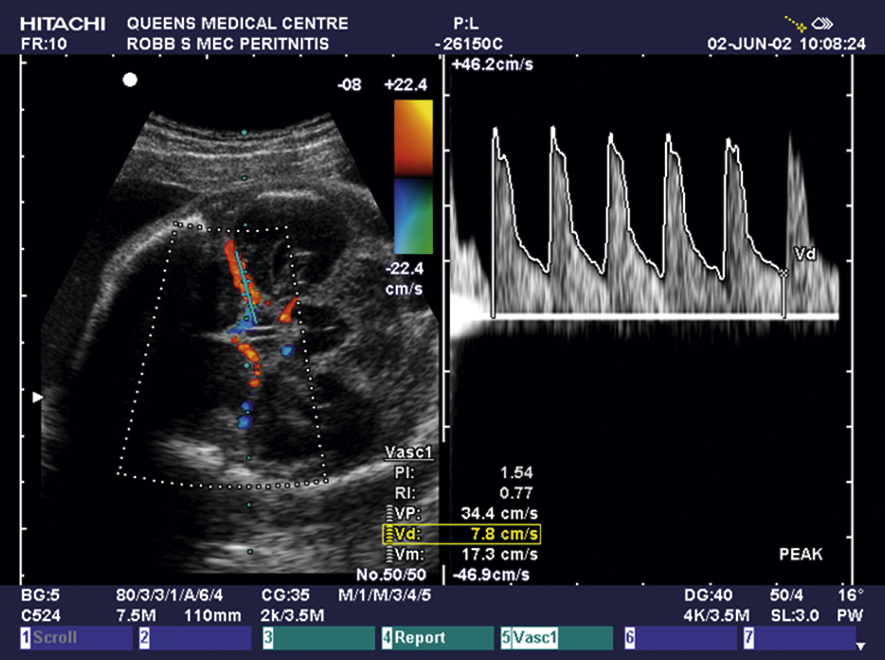Click the blue-green negative velocity color bar
This screenshot has height=660, width=885.
tap(413, 216)
